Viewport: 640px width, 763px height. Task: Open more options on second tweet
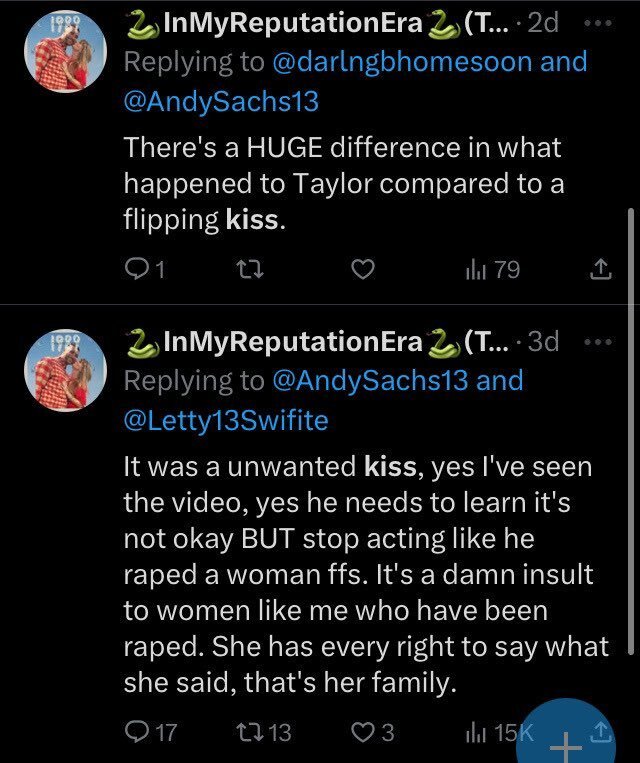[x=599, y=340]
